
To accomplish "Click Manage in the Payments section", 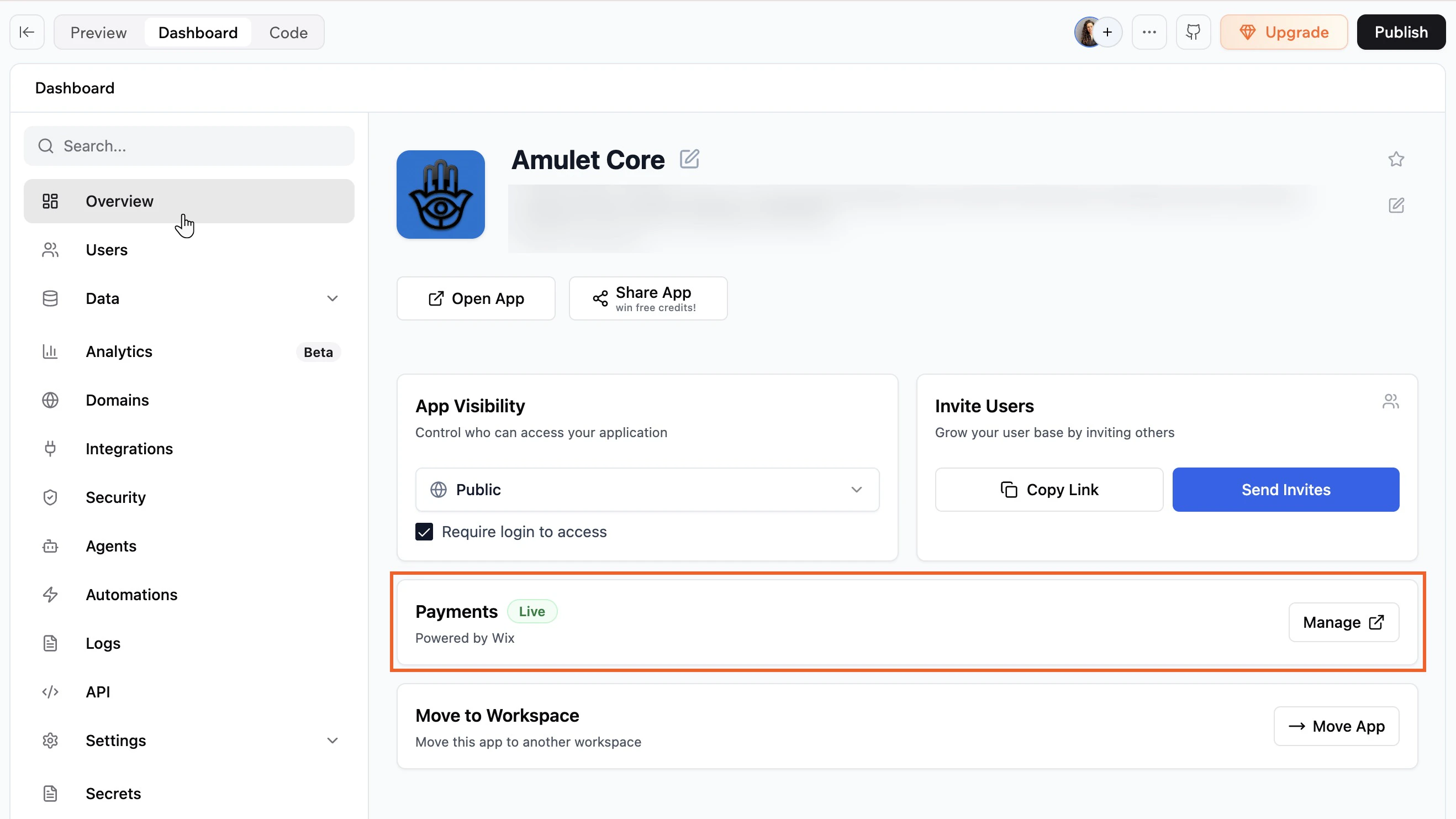I will 1343,622.
